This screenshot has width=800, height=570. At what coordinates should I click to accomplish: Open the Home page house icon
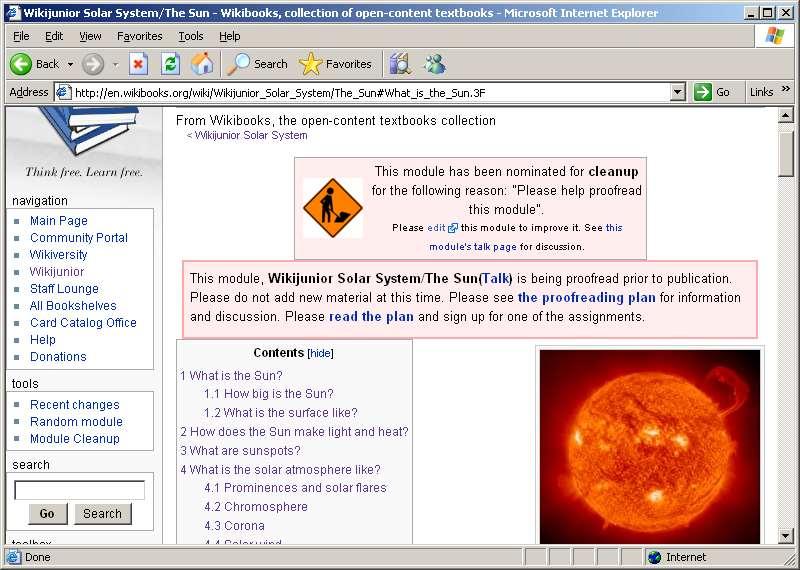click(202, 64)
